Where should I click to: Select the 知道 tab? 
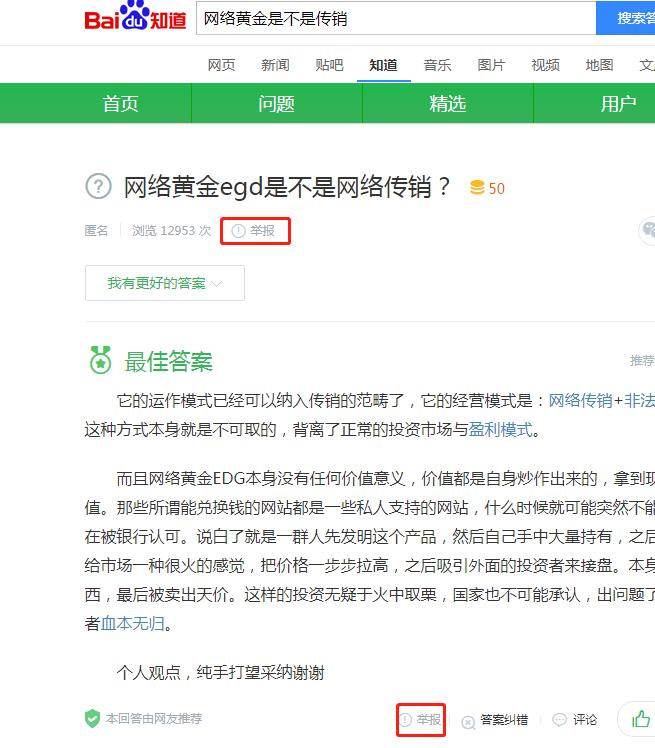pyautogui.click(x=384, y=65)
